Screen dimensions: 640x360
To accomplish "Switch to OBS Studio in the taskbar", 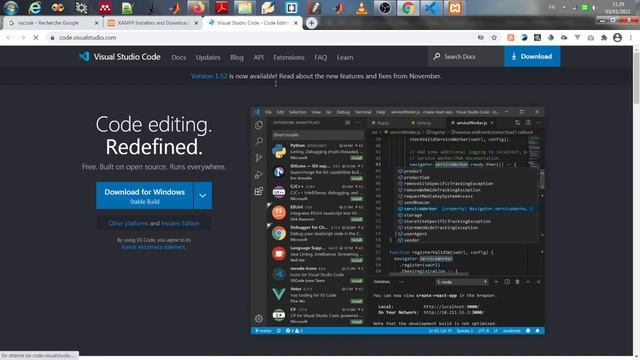I will [384, 8].
